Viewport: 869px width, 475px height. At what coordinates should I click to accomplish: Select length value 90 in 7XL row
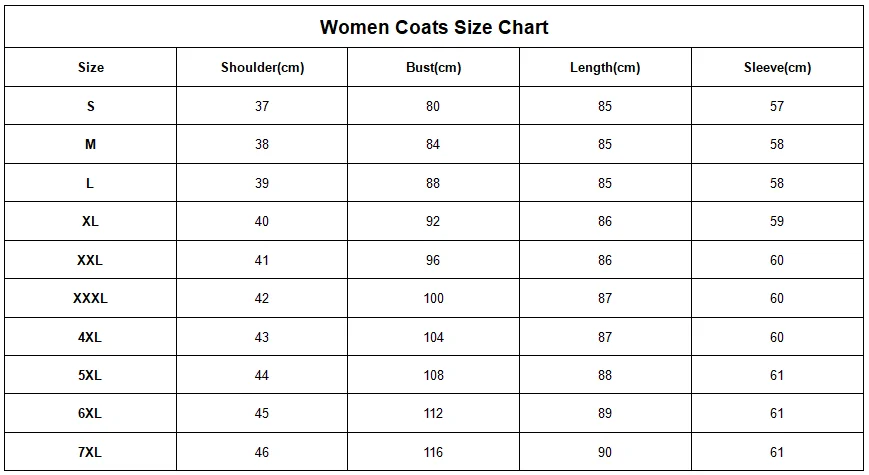click(x=604, y=452)
